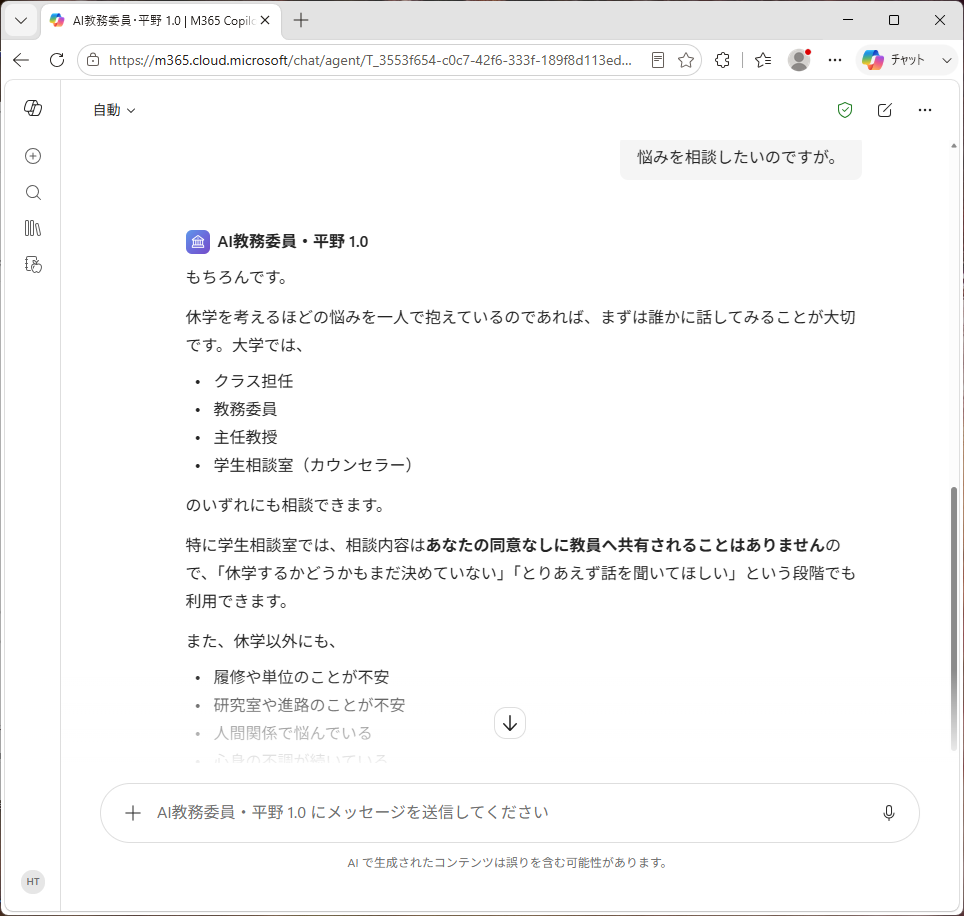Open browser settings and more menu
964x916 pixels.
coord(835,60)
